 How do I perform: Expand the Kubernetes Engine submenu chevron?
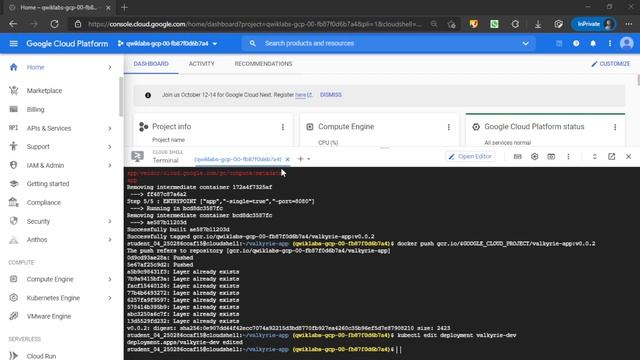[x=110, y=298]
